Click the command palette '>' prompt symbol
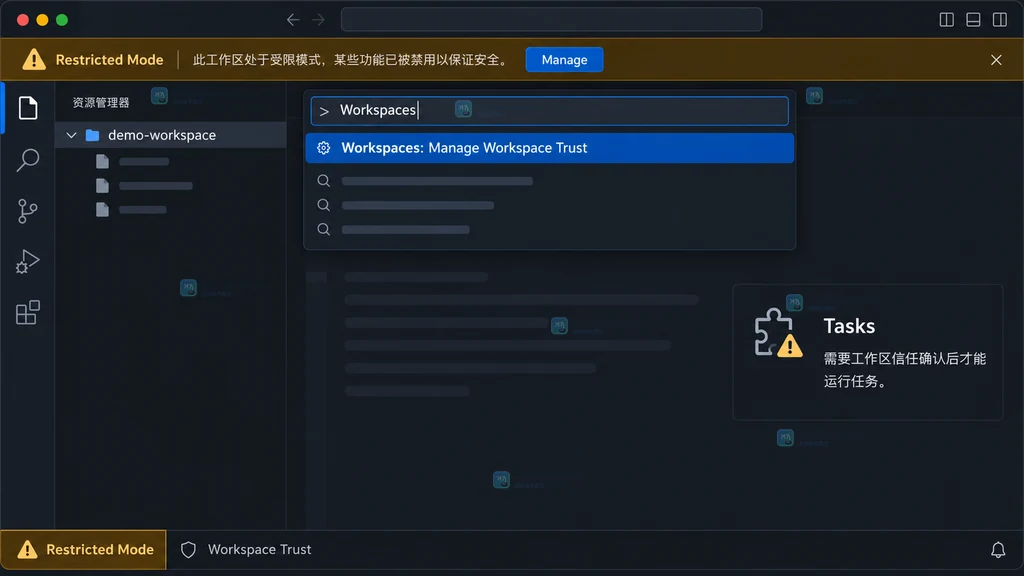Viewport: 1024px width, 576px height. pyautogui.click(x=324, y=111)
